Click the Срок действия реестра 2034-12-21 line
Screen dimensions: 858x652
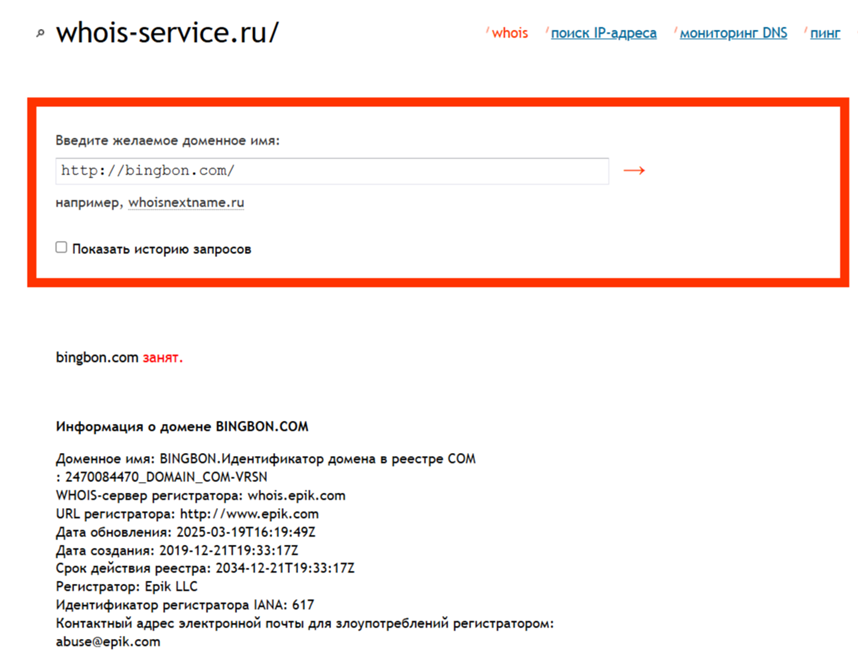click(205, 568)
